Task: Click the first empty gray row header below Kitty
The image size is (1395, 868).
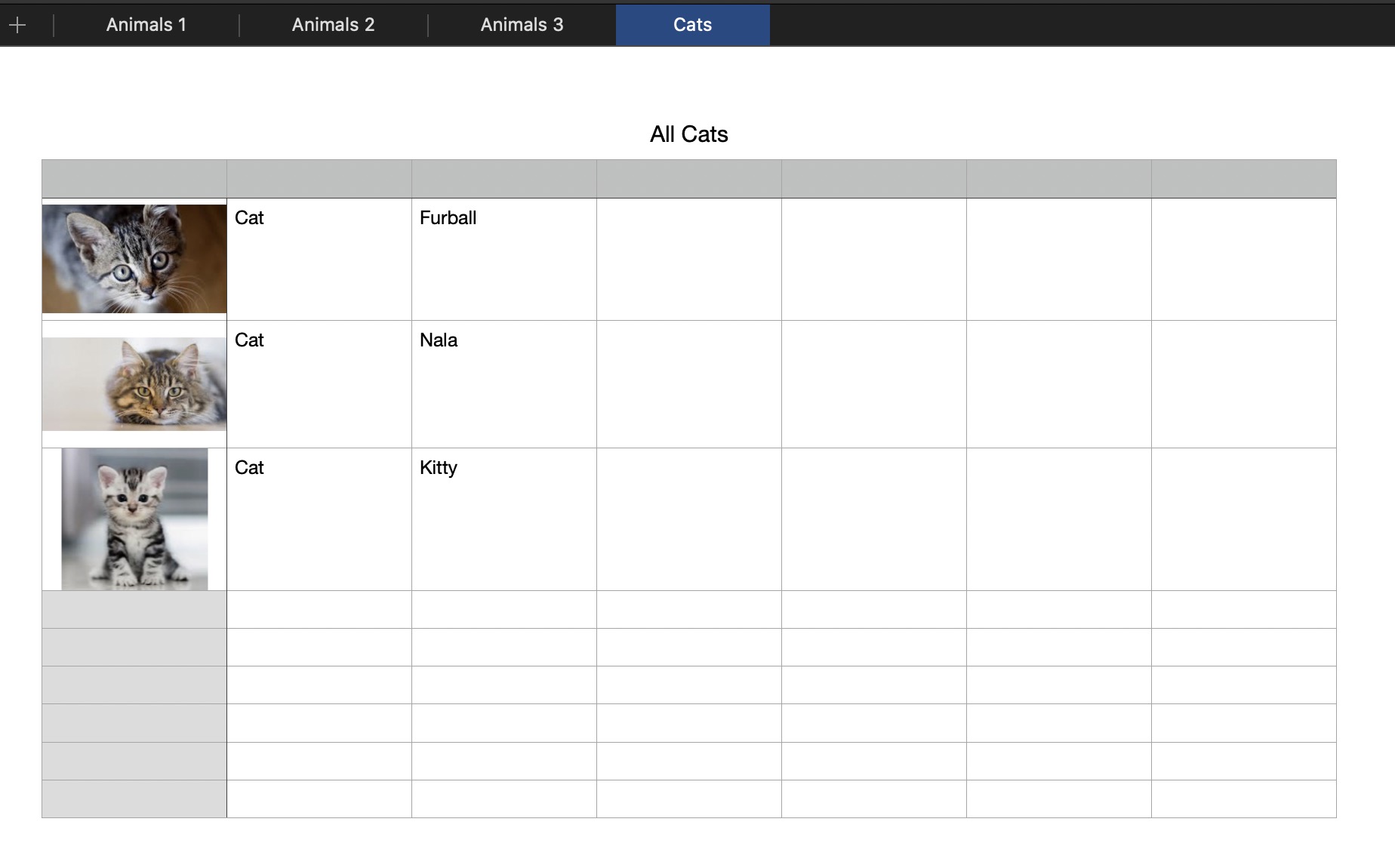Action: (x=134, y=609)
